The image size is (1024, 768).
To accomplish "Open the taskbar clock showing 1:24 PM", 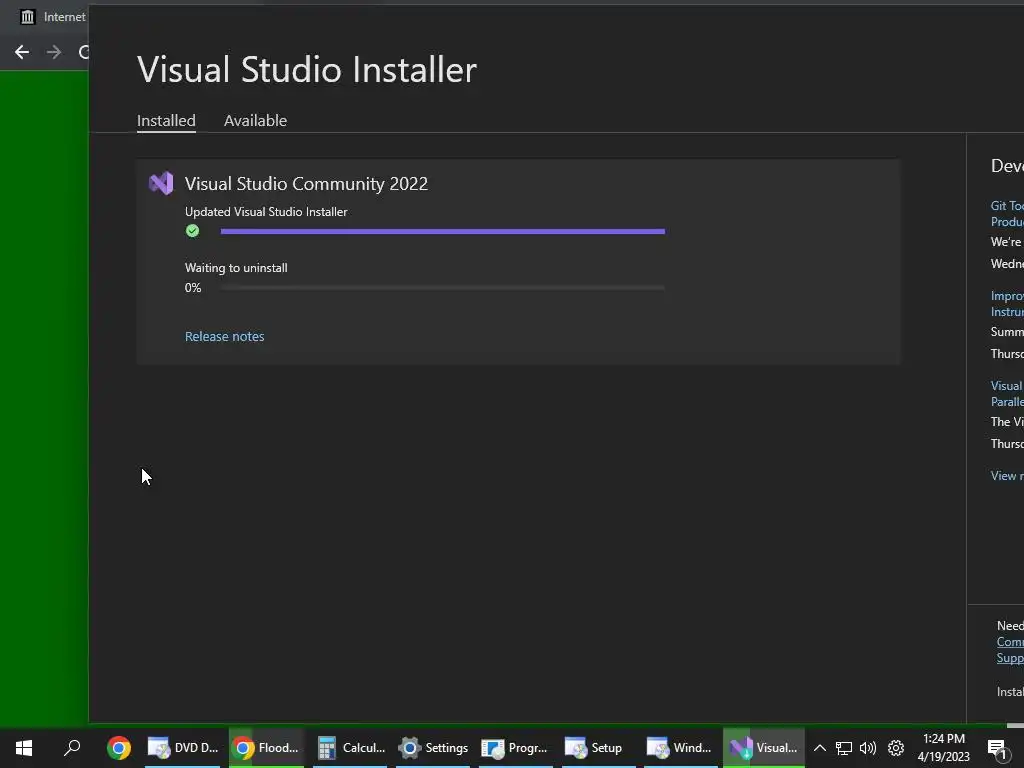I will [x=944, y=748].
